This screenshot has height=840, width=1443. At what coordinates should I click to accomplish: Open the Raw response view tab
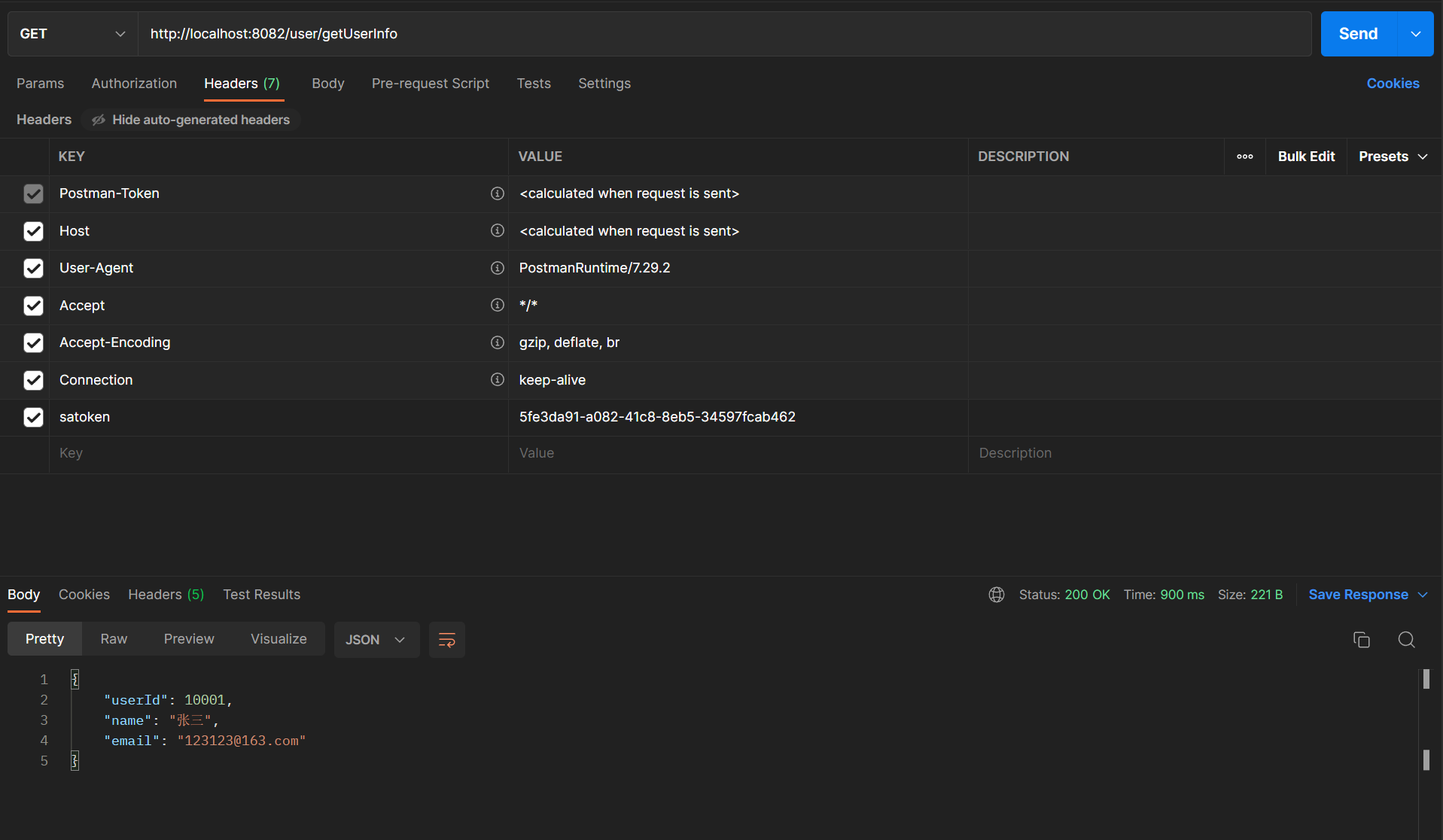[114, 639]
